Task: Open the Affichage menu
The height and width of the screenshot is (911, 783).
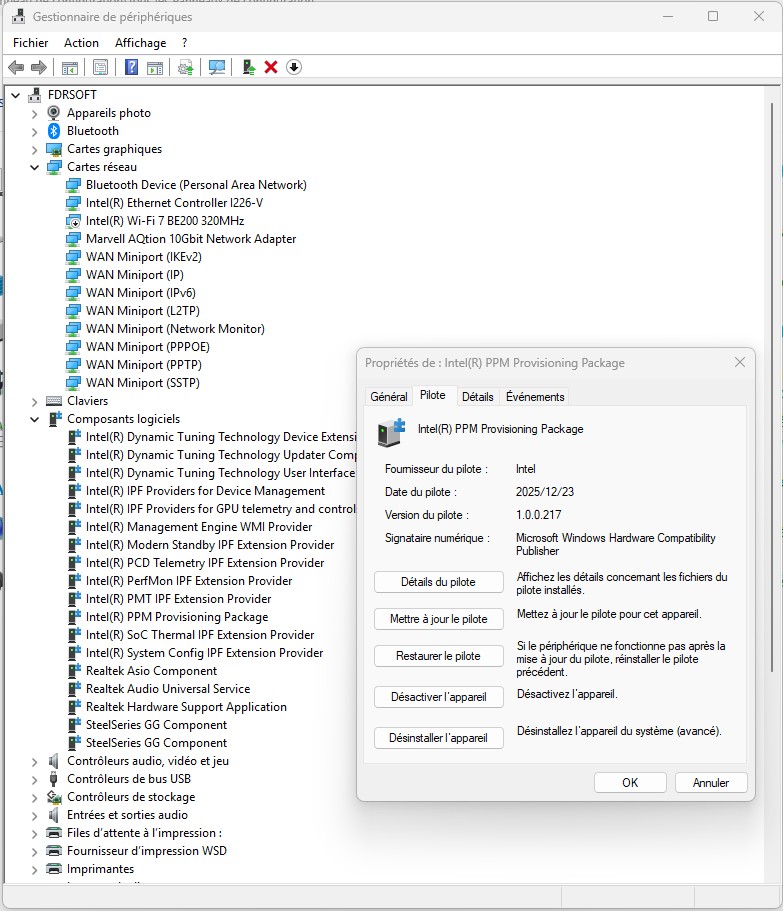Action: coord(140,43)
